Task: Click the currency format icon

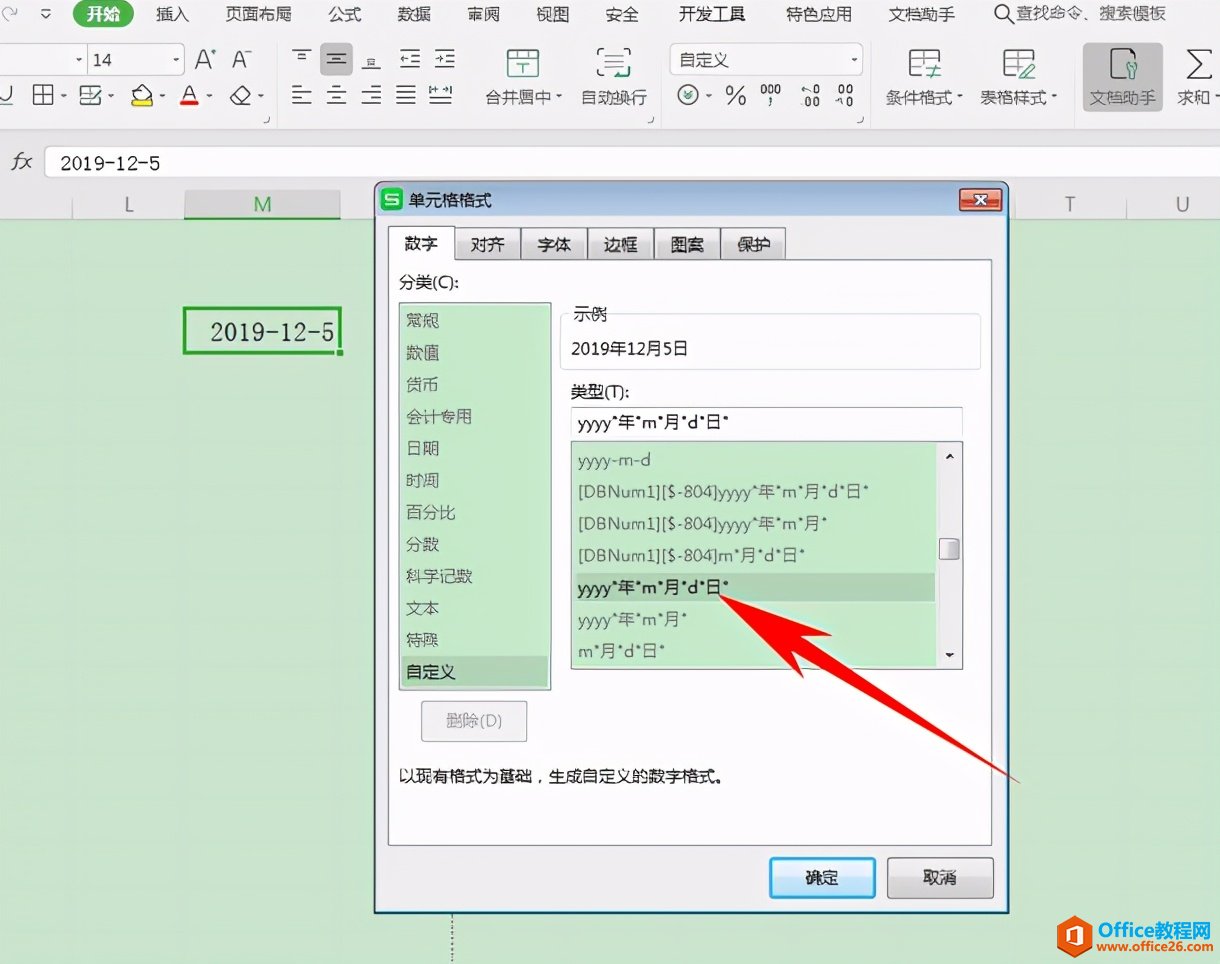Action: (688, 96)
